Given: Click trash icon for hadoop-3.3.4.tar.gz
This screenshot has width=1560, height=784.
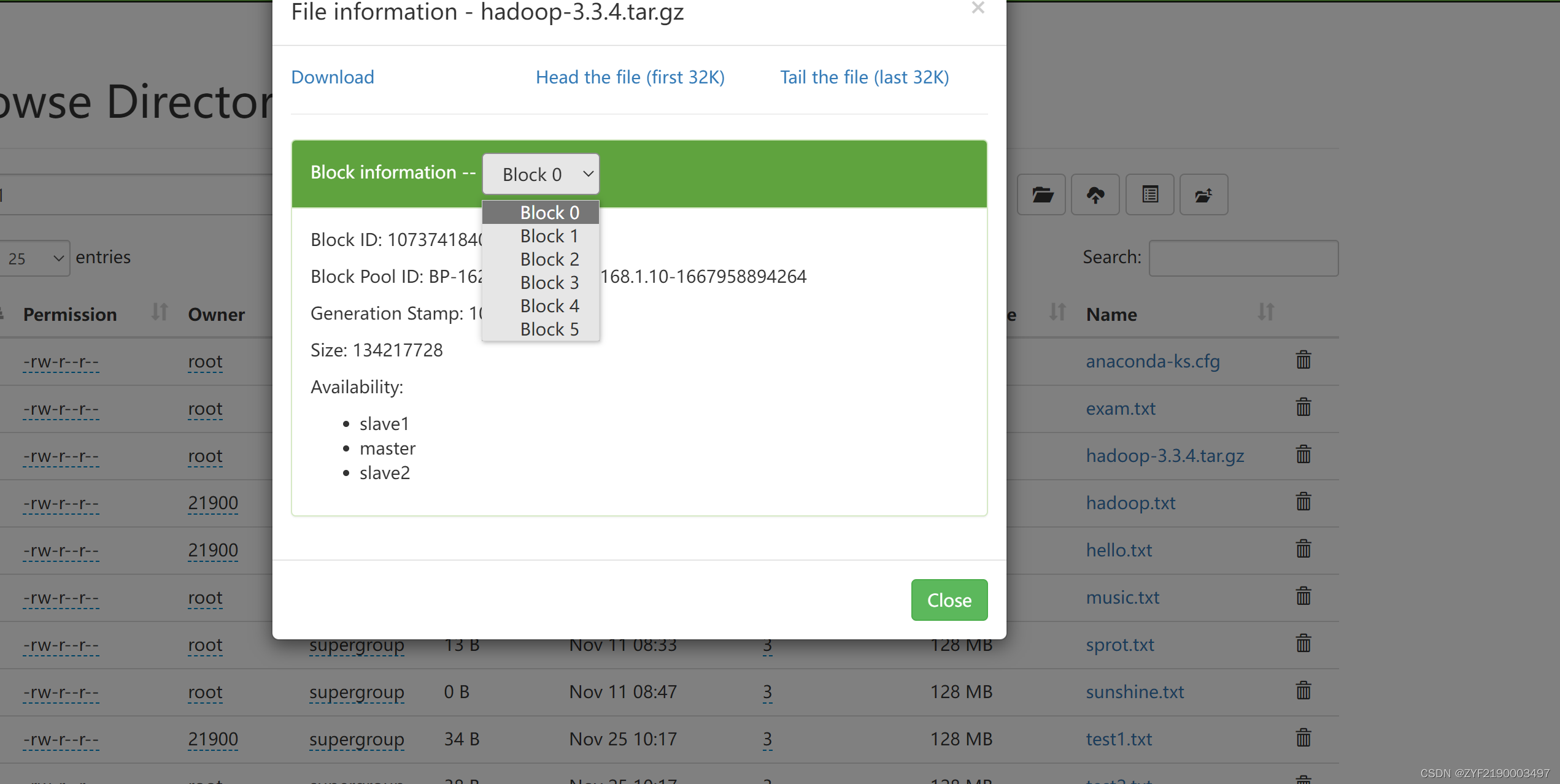Looking at the screenshot, I should [x=1303, y=455].
